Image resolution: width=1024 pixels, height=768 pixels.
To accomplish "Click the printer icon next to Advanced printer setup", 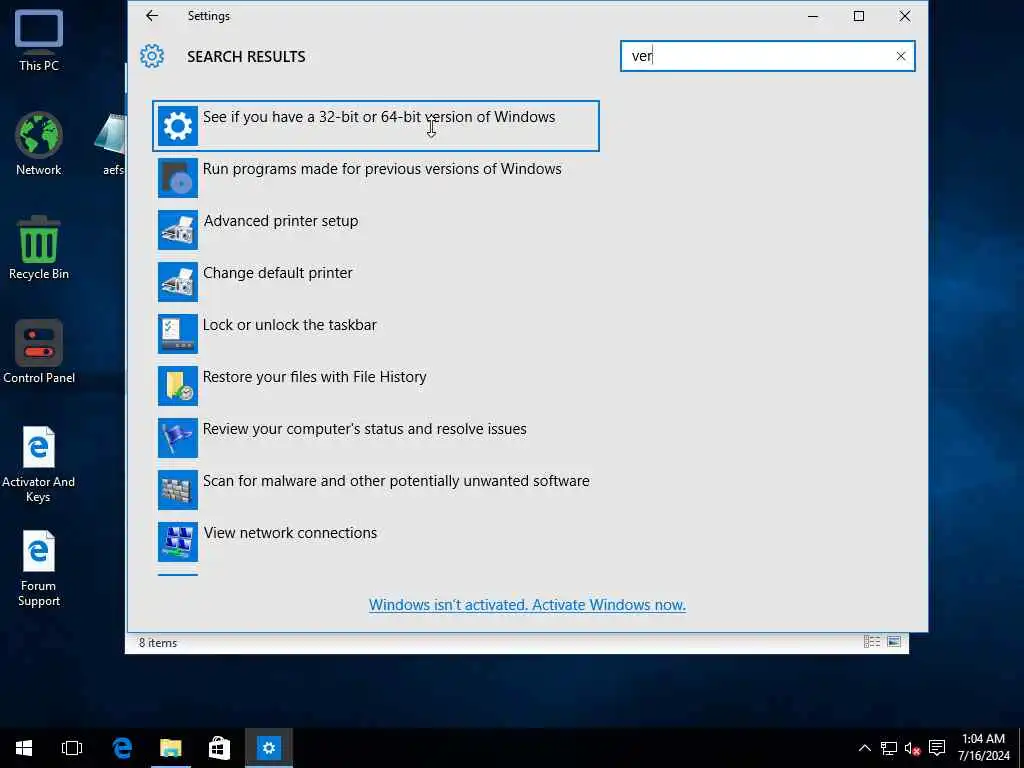I will point(178,230).
